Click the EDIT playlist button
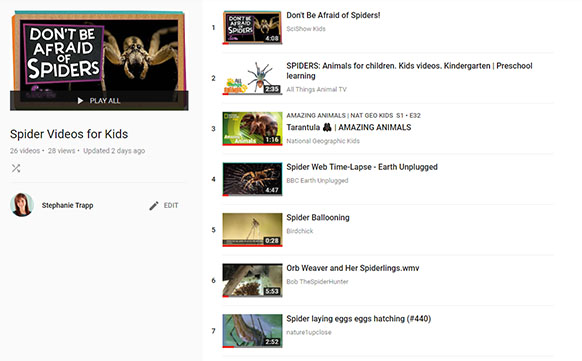 point(164,206)
